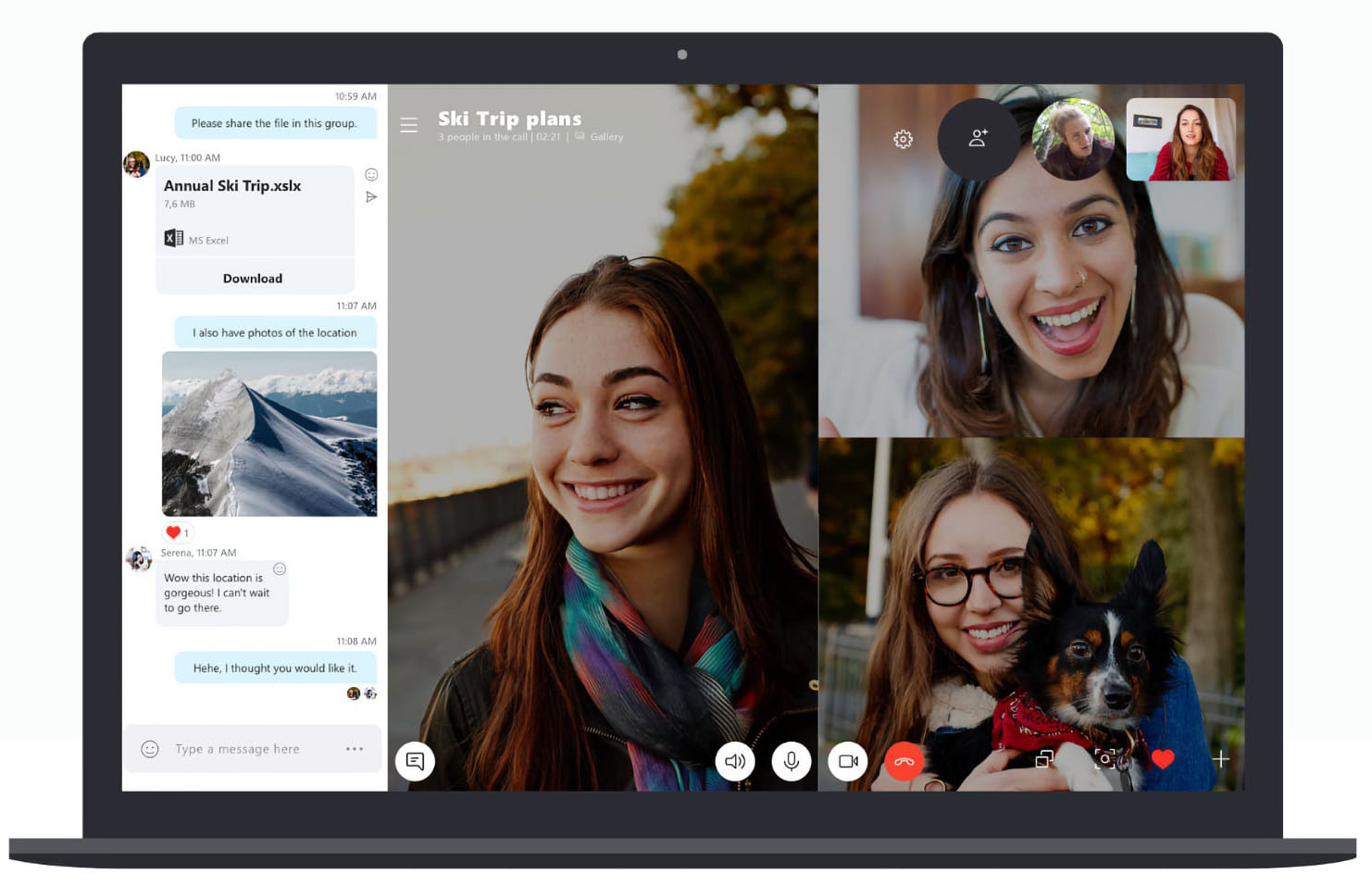Click the read receipt avatars under last message
1372x887 pixels.
pos(361,693)
